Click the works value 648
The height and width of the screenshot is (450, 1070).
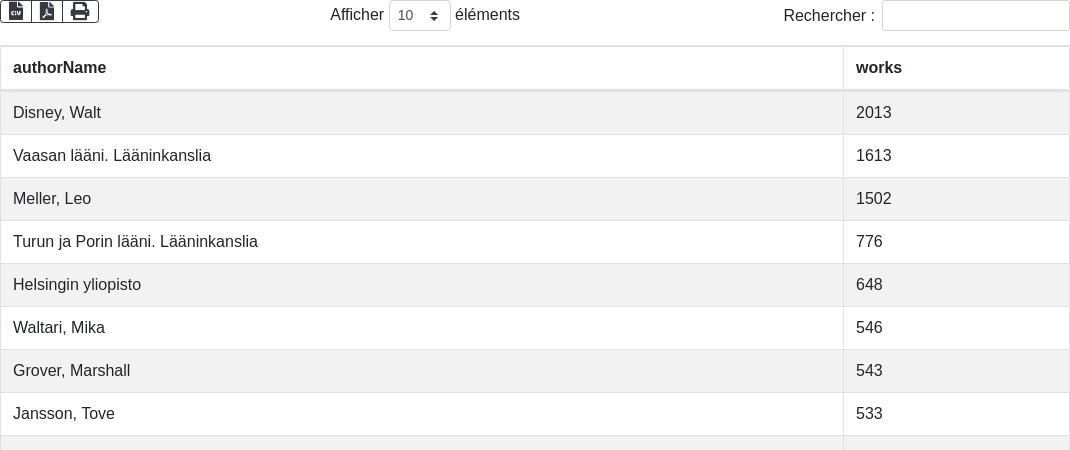click(x=869, y=285)
